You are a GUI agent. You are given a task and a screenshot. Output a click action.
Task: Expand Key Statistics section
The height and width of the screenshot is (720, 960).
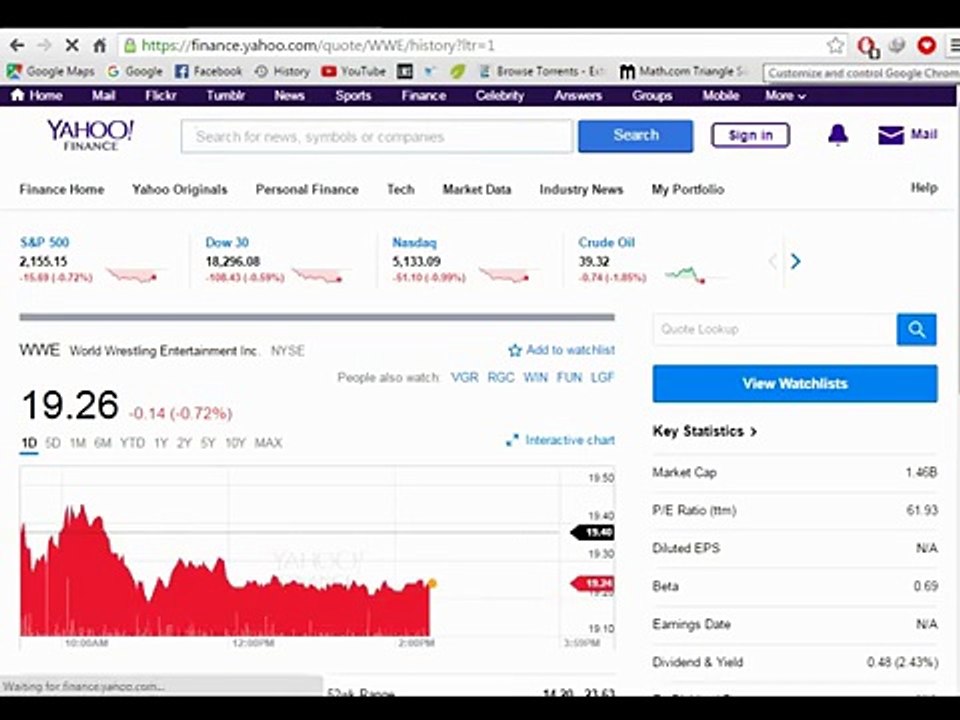click(x=705, y=431)
